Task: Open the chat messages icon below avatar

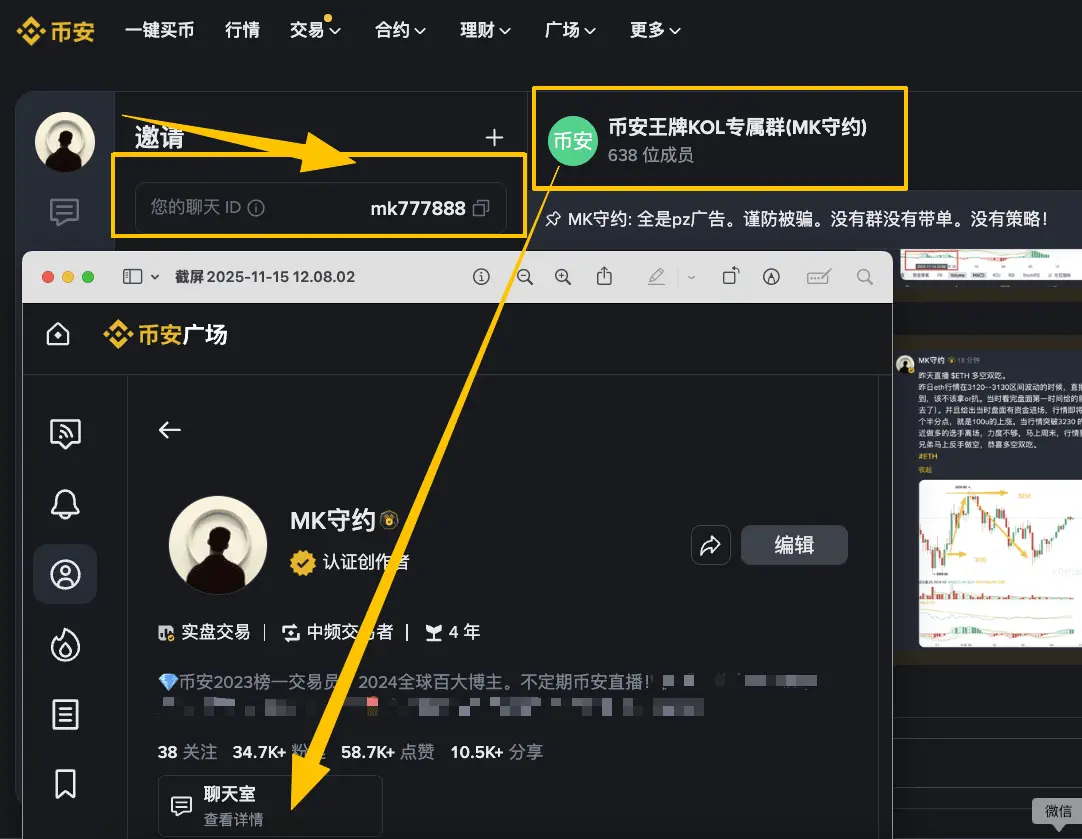Action: 64,212
